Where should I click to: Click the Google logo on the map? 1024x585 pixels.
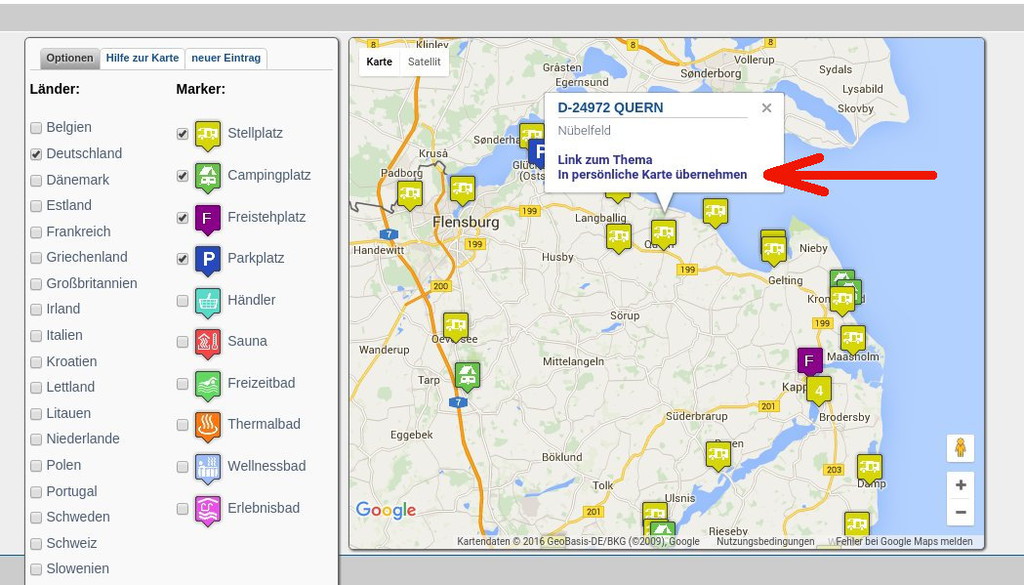[386, 510]
